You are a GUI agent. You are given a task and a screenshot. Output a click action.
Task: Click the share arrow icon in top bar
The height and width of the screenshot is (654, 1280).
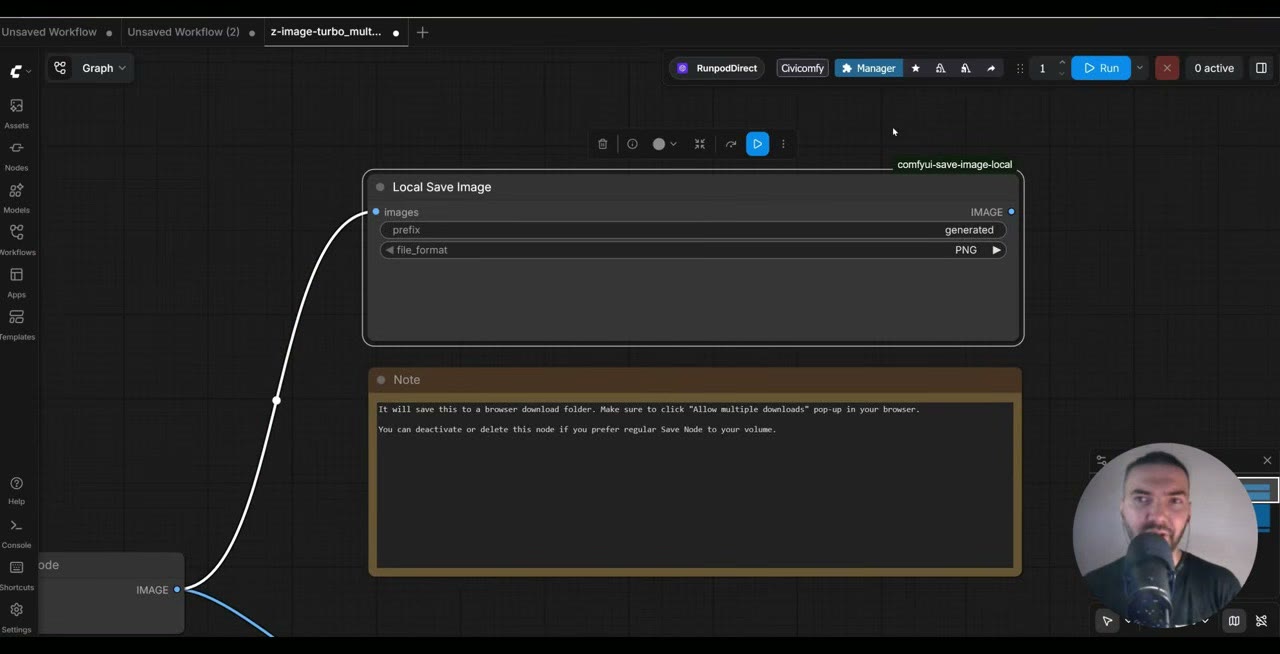pos(991,68)
